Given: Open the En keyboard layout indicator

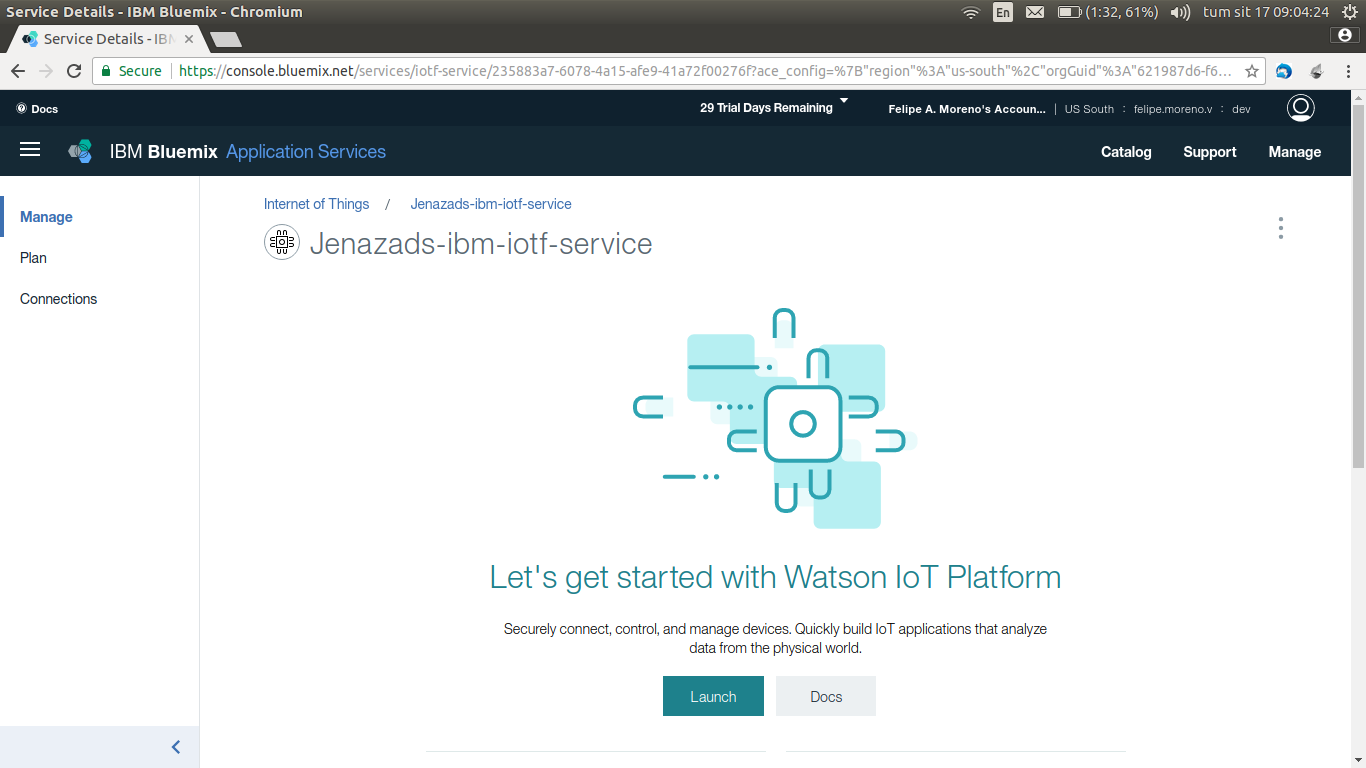Looking at the screenshot, I should [x=1002, y=12].
